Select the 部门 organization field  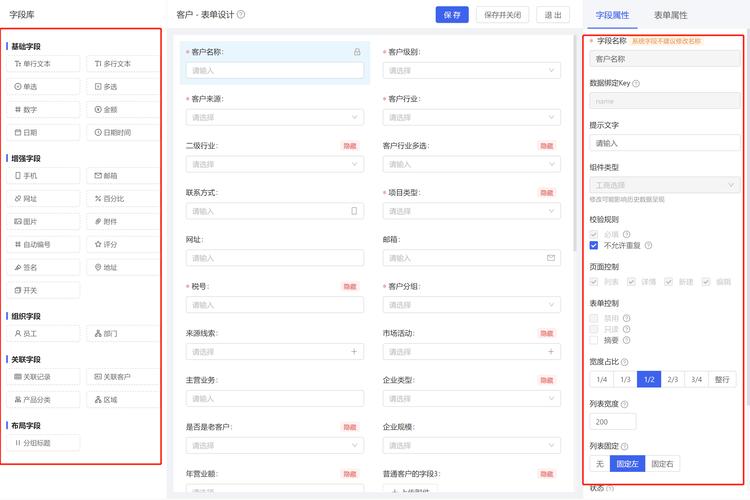(x=122, y=333)
